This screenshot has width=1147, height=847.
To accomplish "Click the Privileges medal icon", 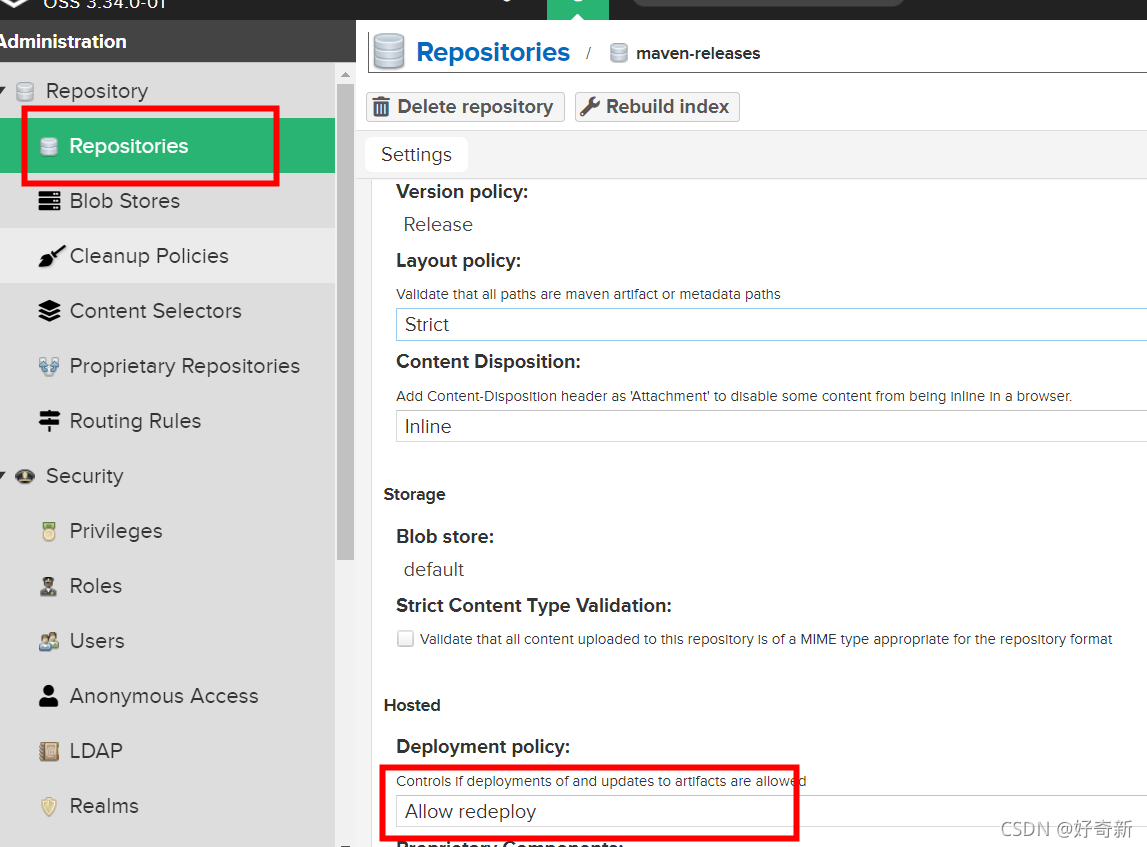I will pos(48,530).
